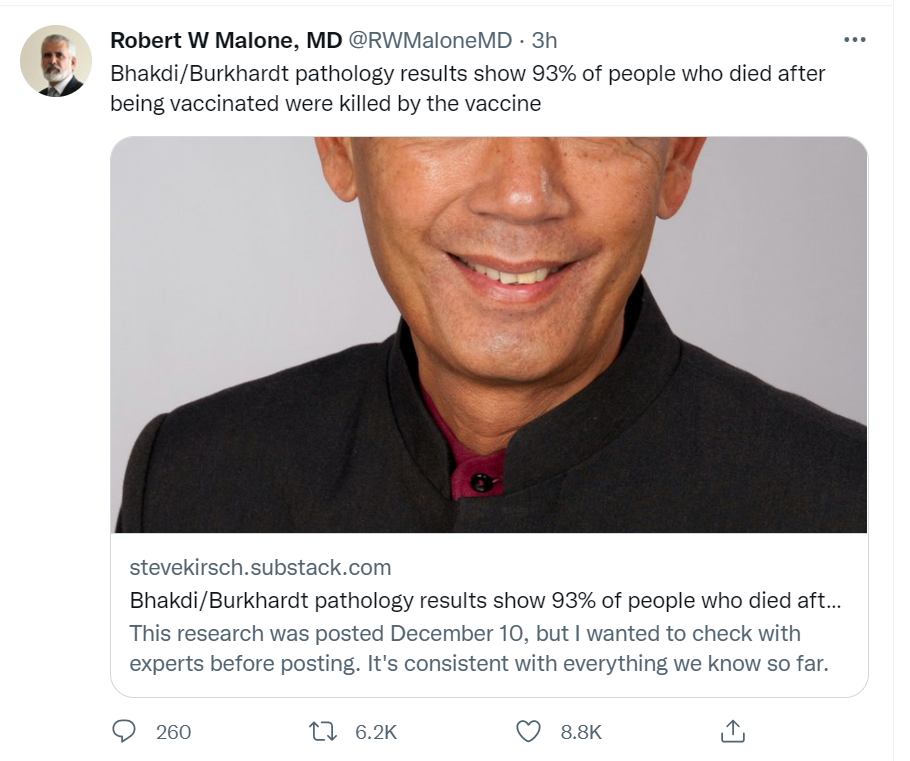Click the 3h timestamp of the tweet

coord(544,40)
